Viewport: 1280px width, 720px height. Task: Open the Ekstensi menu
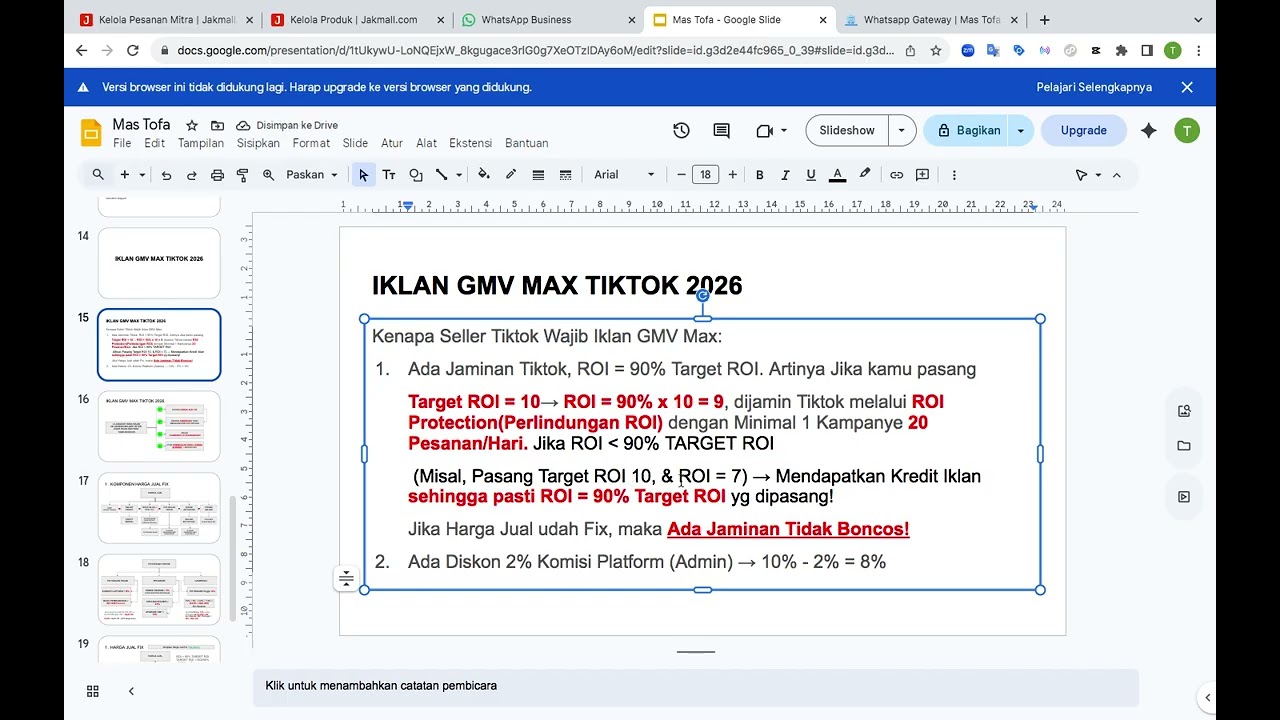coord(471,143)
